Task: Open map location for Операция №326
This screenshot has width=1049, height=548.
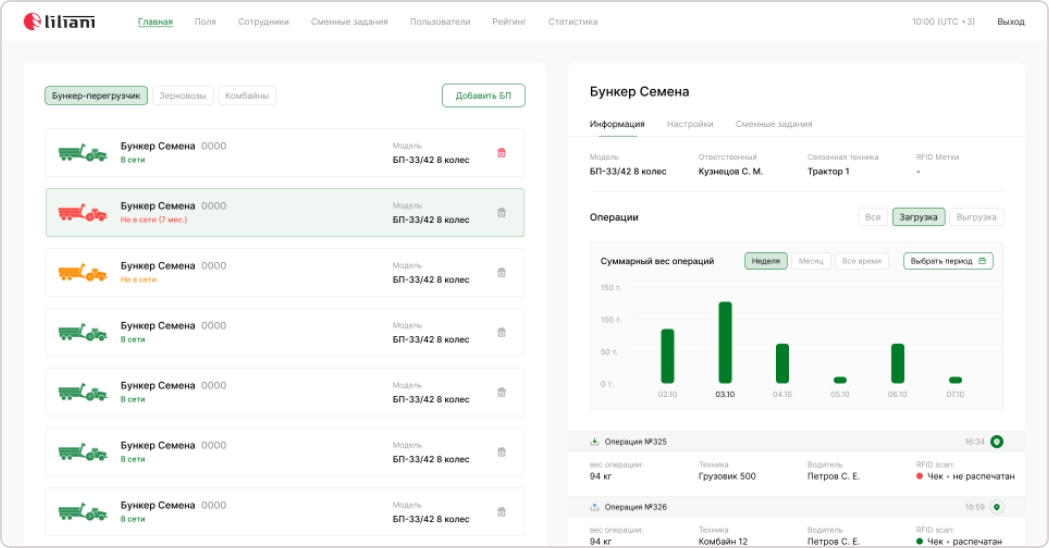Action: 996,507
